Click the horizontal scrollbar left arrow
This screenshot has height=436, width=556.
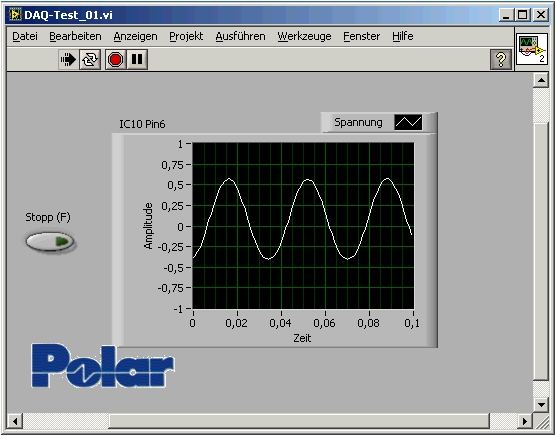click(x=15, y=421)
